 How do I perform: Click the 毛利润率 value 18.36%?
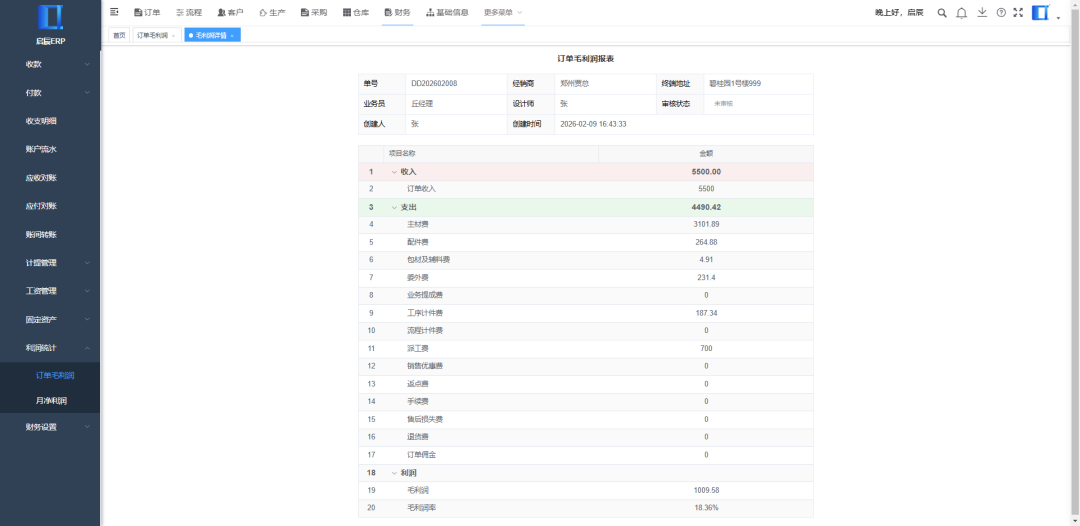[706, 508]
